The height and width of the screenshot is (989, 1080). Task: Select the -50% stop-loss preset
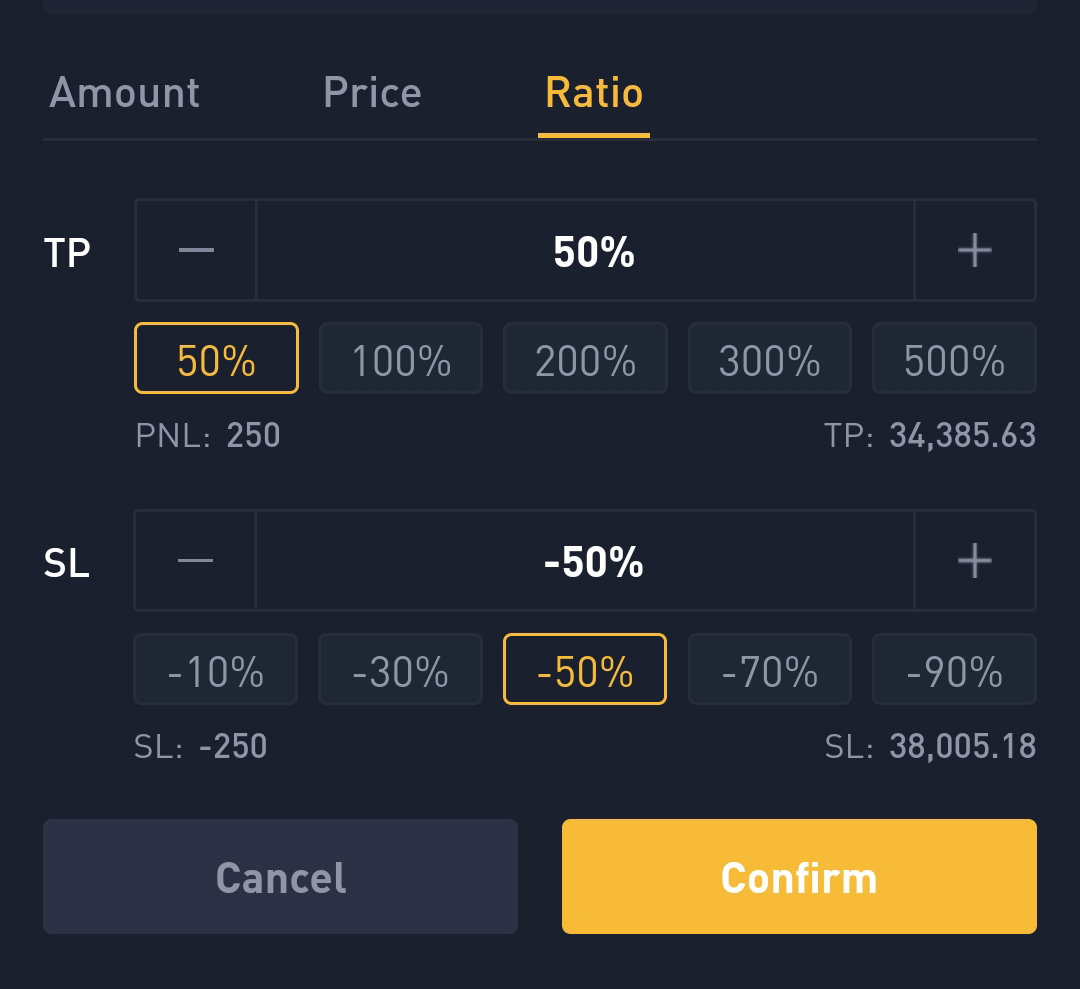(x=585, y=669)
